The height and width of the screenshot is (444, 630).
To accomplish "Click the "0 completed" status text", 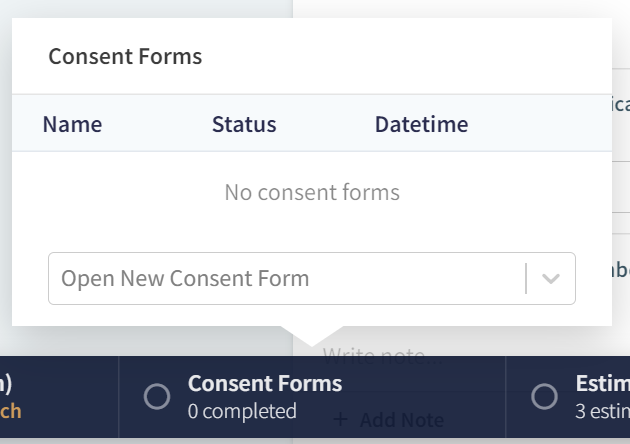I will coord(242,411).
